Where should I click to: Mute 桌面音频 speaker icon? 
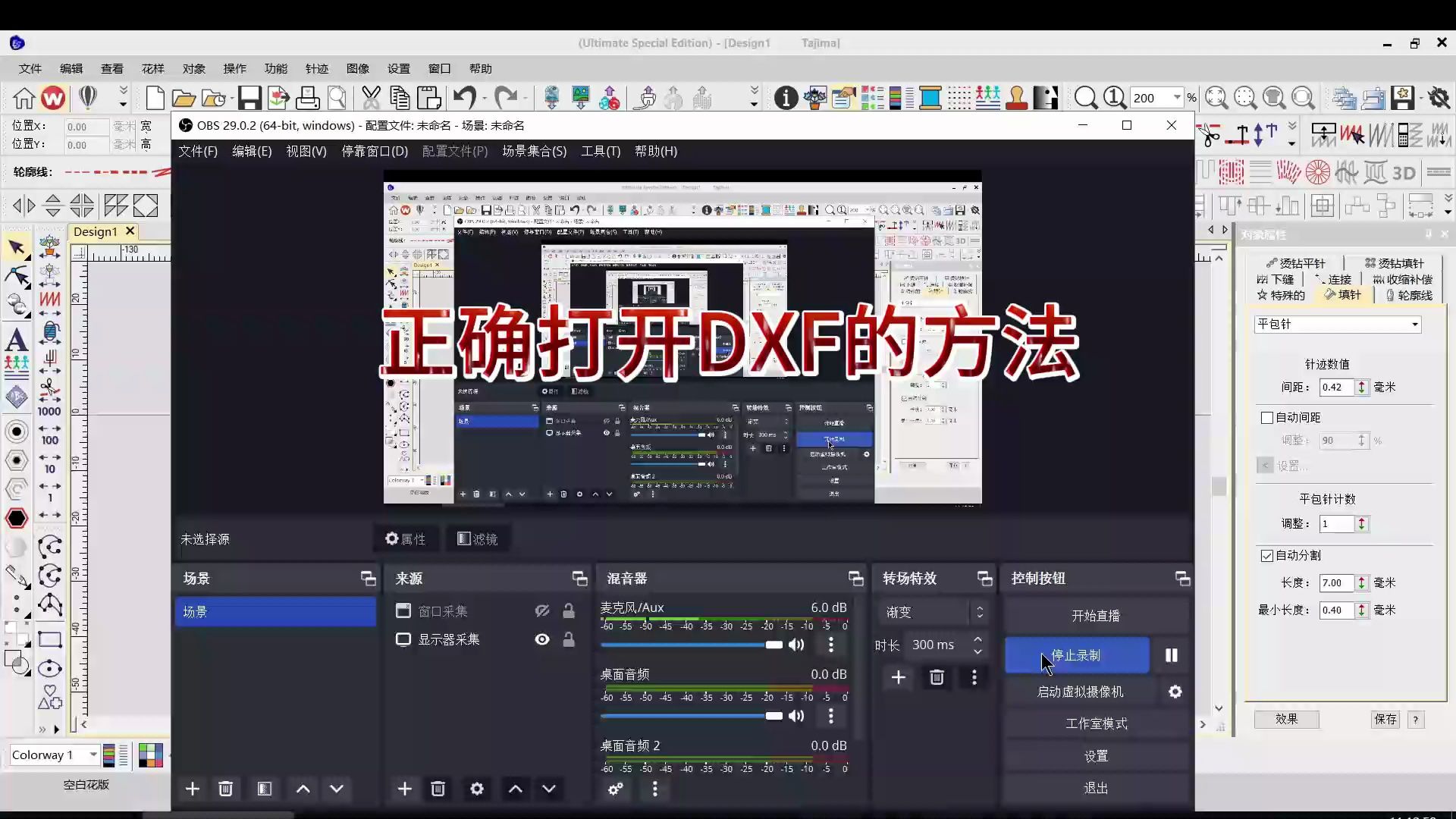(x=796, y=716)
